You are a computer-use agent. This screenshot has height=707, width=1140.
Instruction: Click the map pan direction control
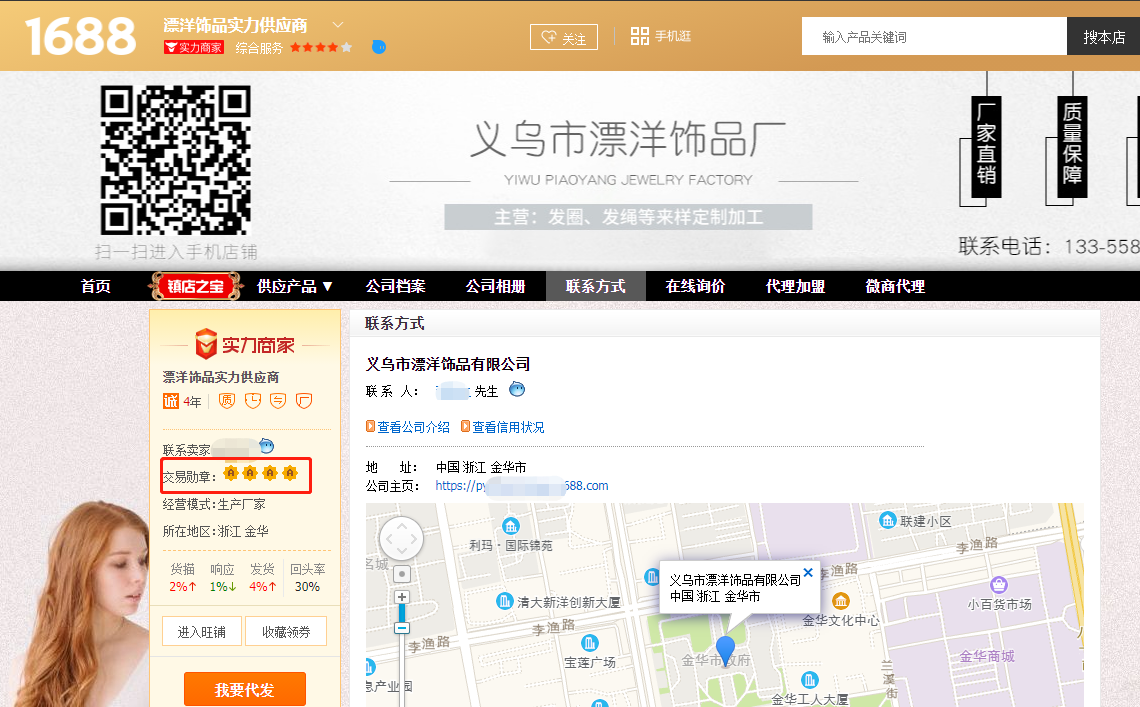click(x=401, y=539)
